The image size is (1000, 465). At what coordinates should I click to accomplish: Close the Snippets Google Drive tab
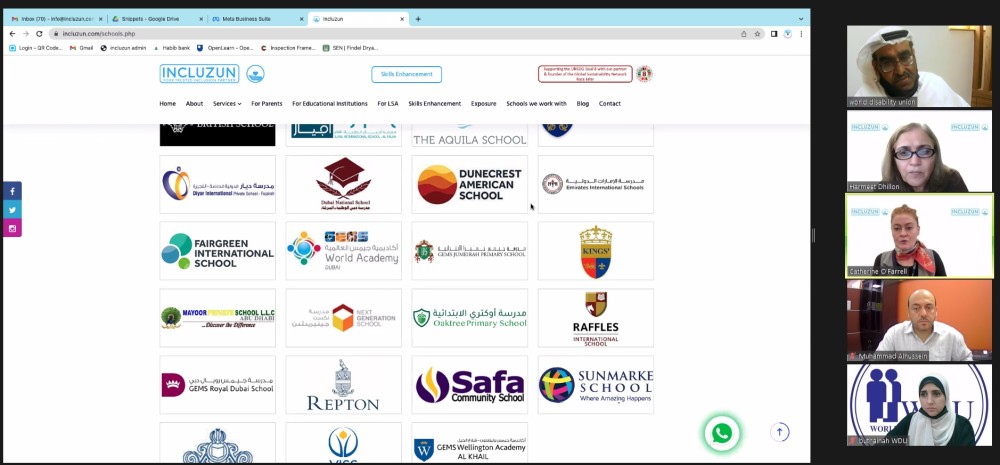(201, 19)
